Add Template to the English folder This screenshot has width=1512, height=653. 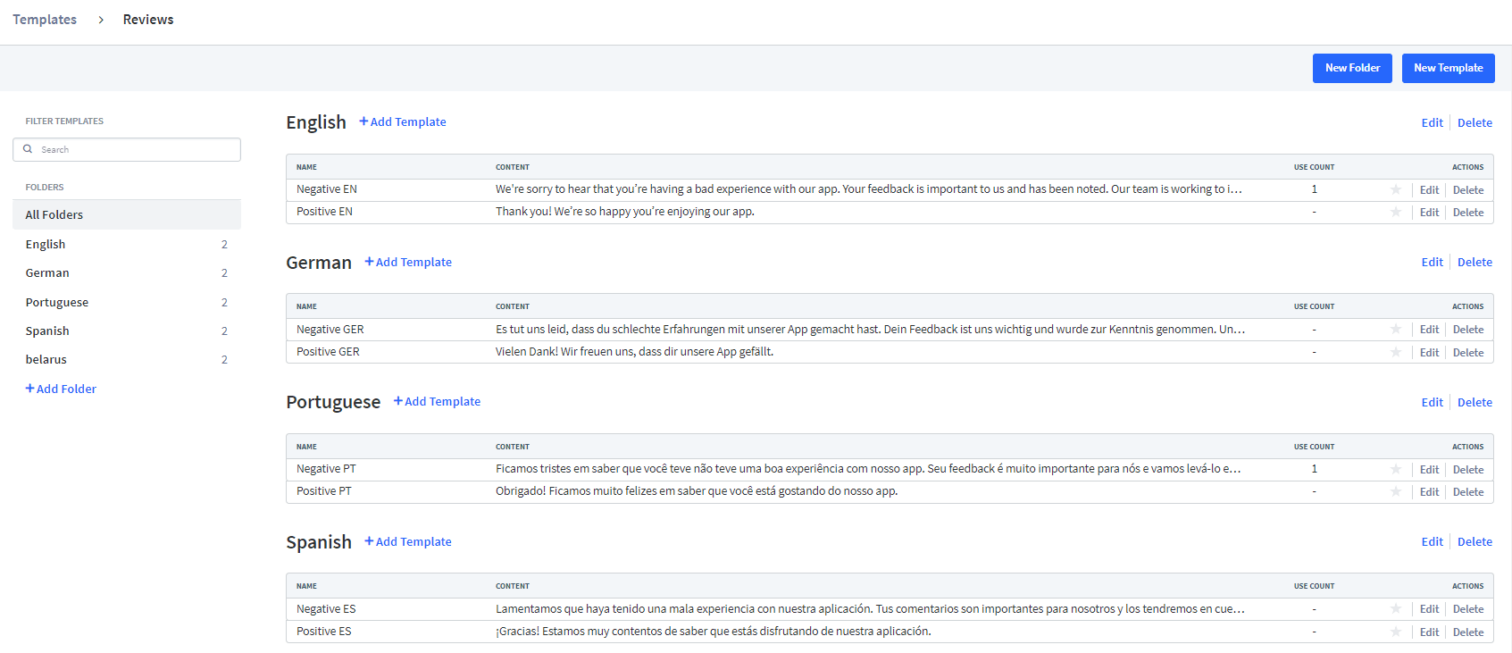pos(403,122)
